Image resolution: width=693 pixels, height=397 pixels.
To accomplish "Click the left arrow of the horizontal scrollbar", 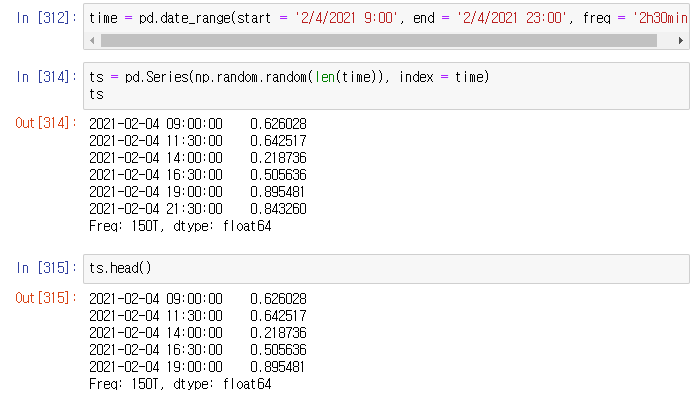I will pos(92,41).
